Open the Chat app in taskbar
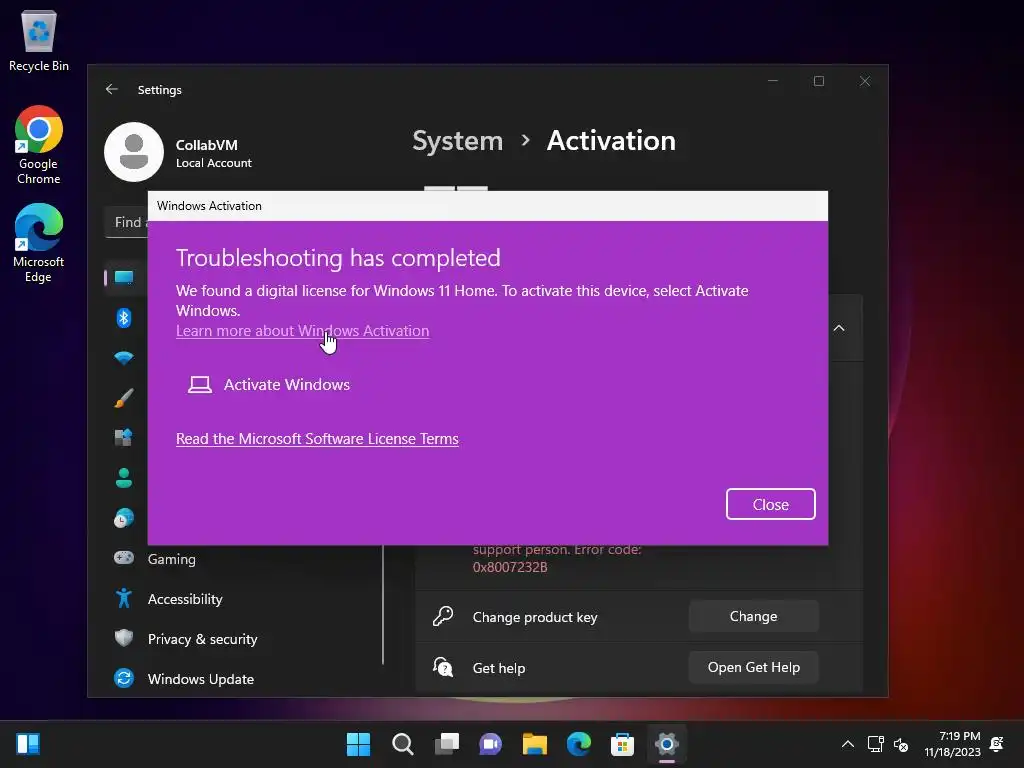 (x=490, y=744)
